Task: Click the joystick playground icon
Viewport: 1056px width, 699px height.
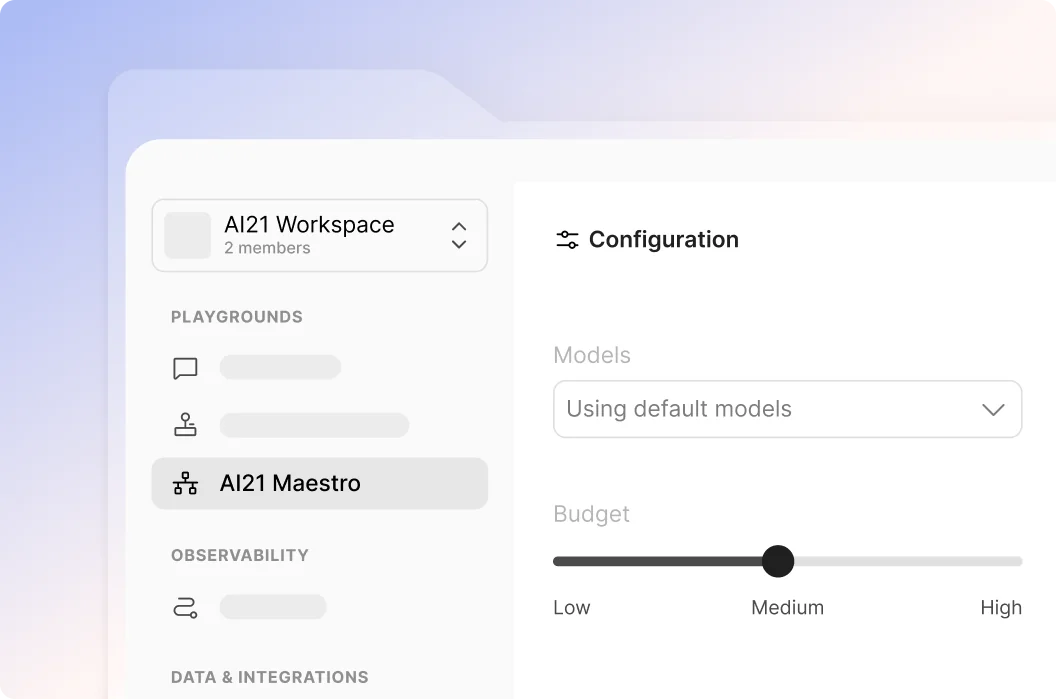Action: click(x=185, y=425)
